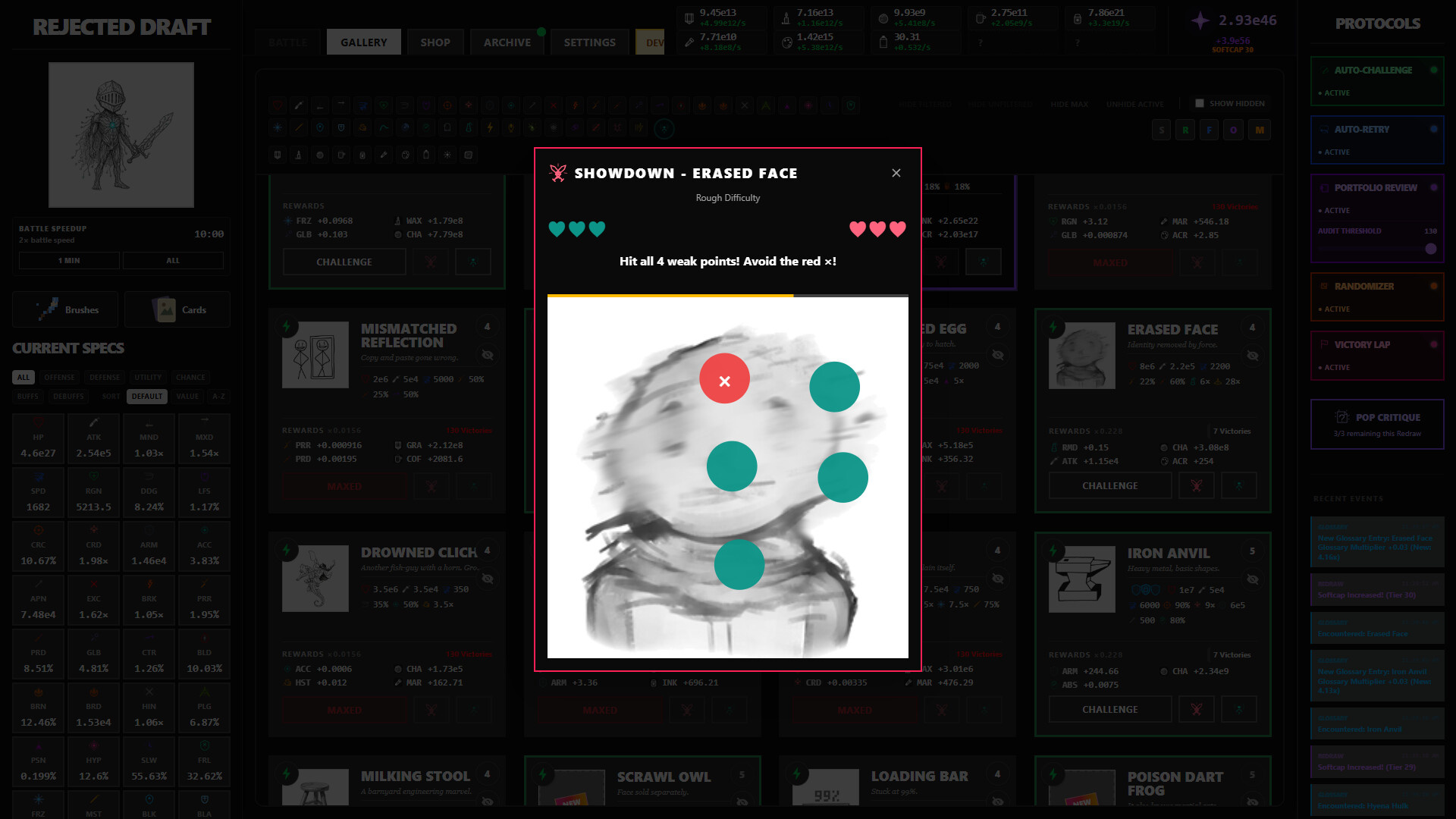The image size is (1456, 819).
Task: Filter specs by Utility
Action: [x=148, y=377]
